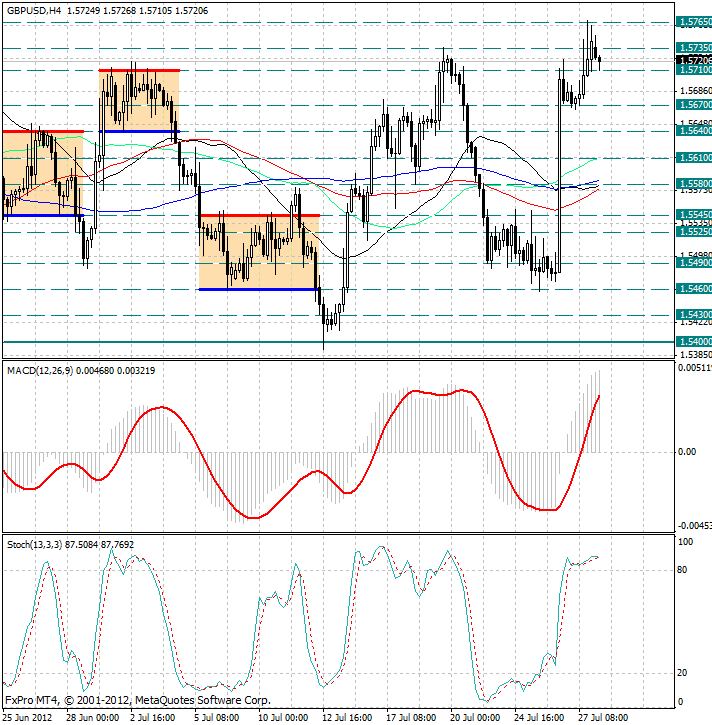The height and width of the screenshot is (725, 712).
Task: Click the MACD axis -0.00453 value
Action: [695, 526]
